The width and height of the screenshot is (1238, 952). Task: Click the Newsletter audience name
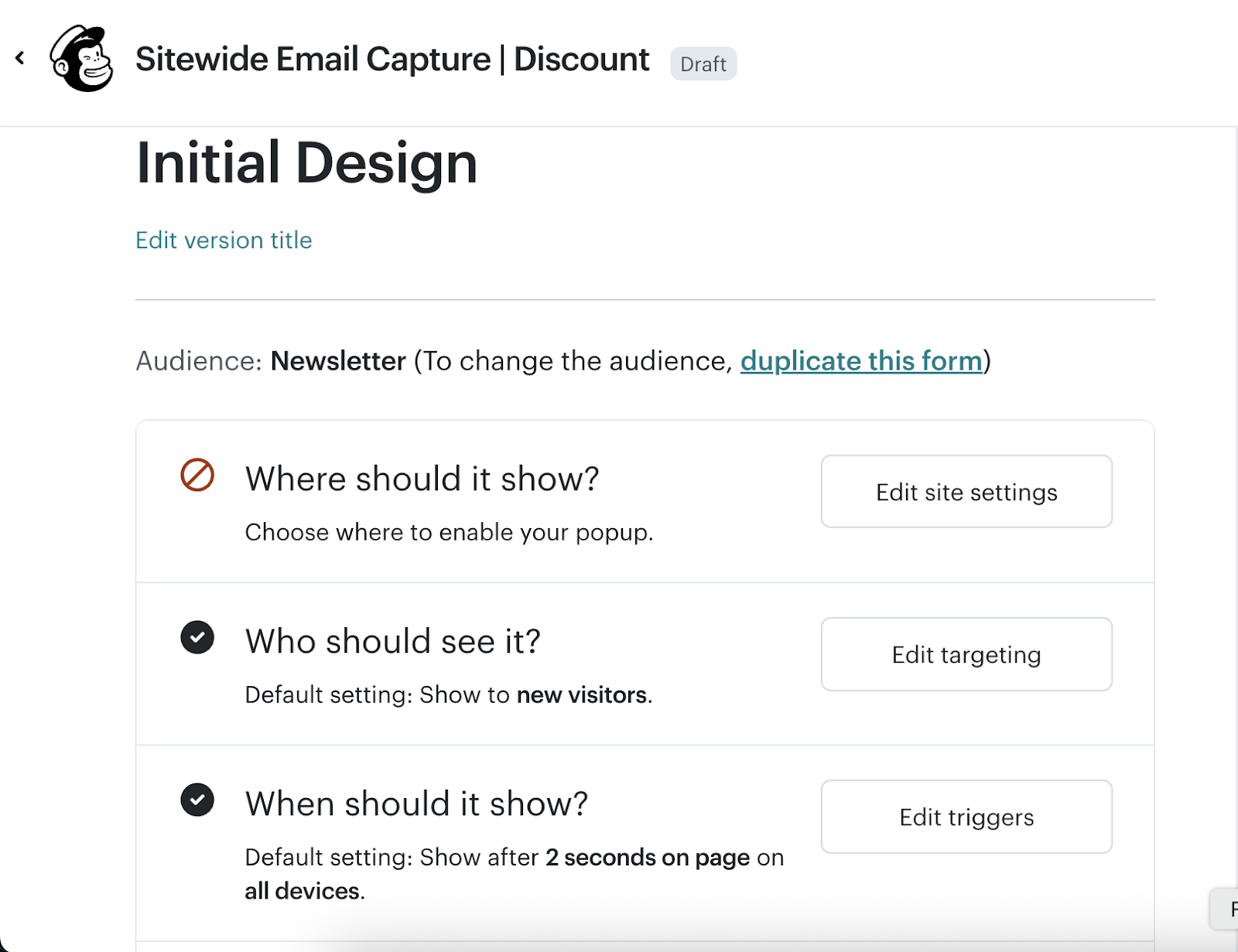pyautogui.click(x=338, y=361)
